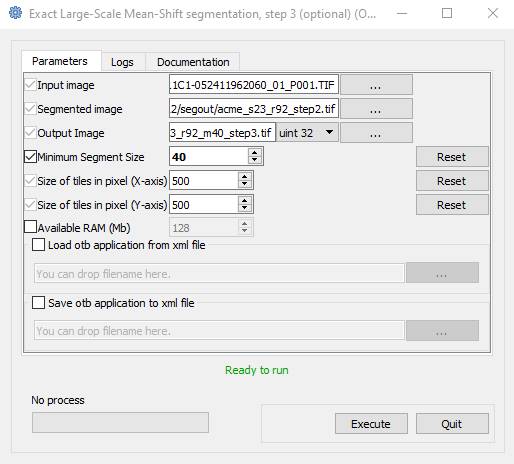This screenshot has width=514, height=464.
Task: Browse for Segmented image file
Action: [x=376, y=109]
